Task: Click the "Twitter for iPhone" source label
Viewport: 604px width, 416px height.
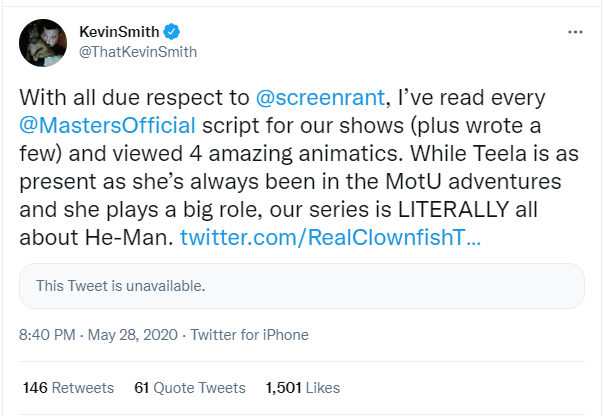Action: coord(250,335)
